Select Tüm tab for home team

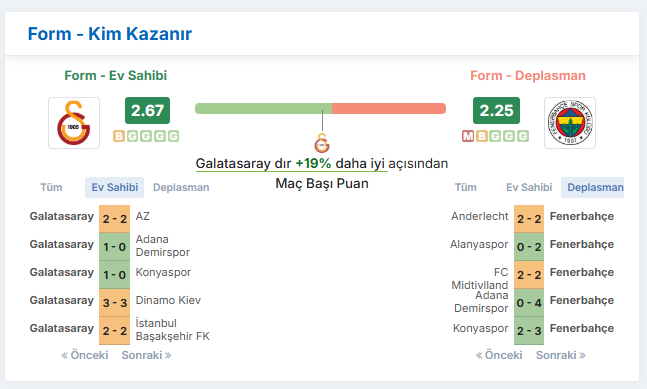tap(51, 187)
